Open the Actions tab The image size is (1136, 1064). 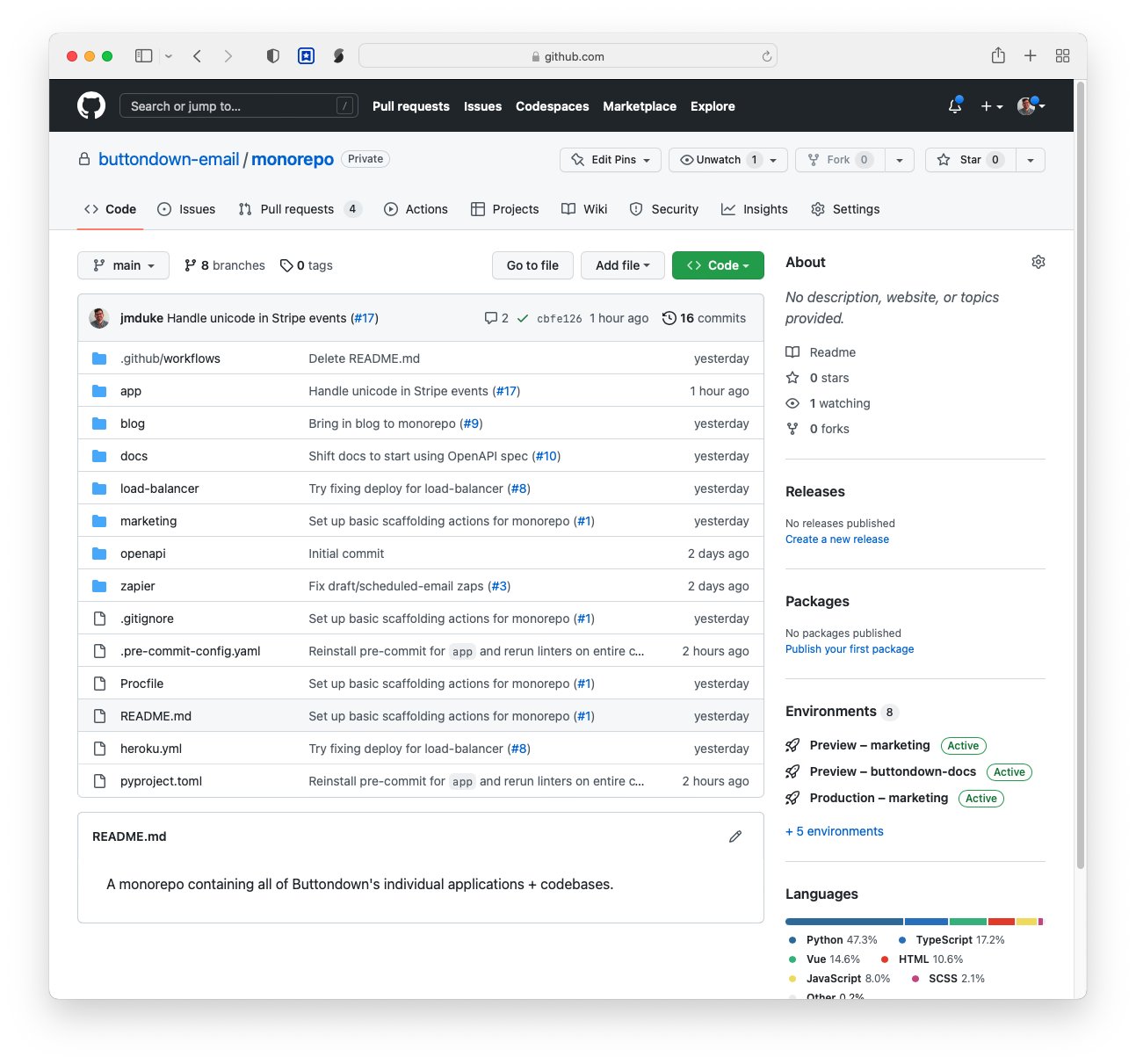tap(416, 209)
